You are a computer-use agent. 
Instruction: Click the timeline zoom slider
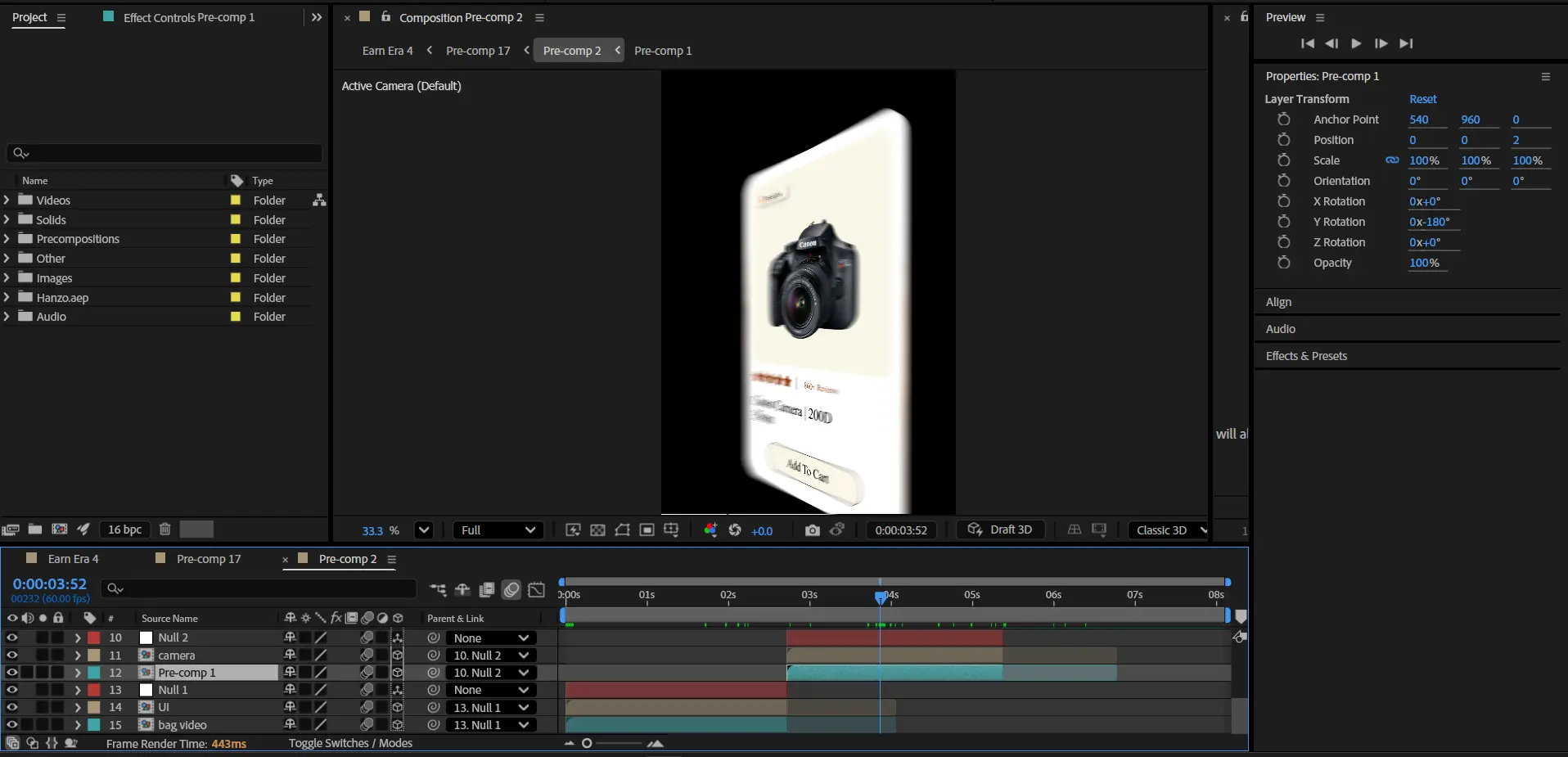point(587,743)
